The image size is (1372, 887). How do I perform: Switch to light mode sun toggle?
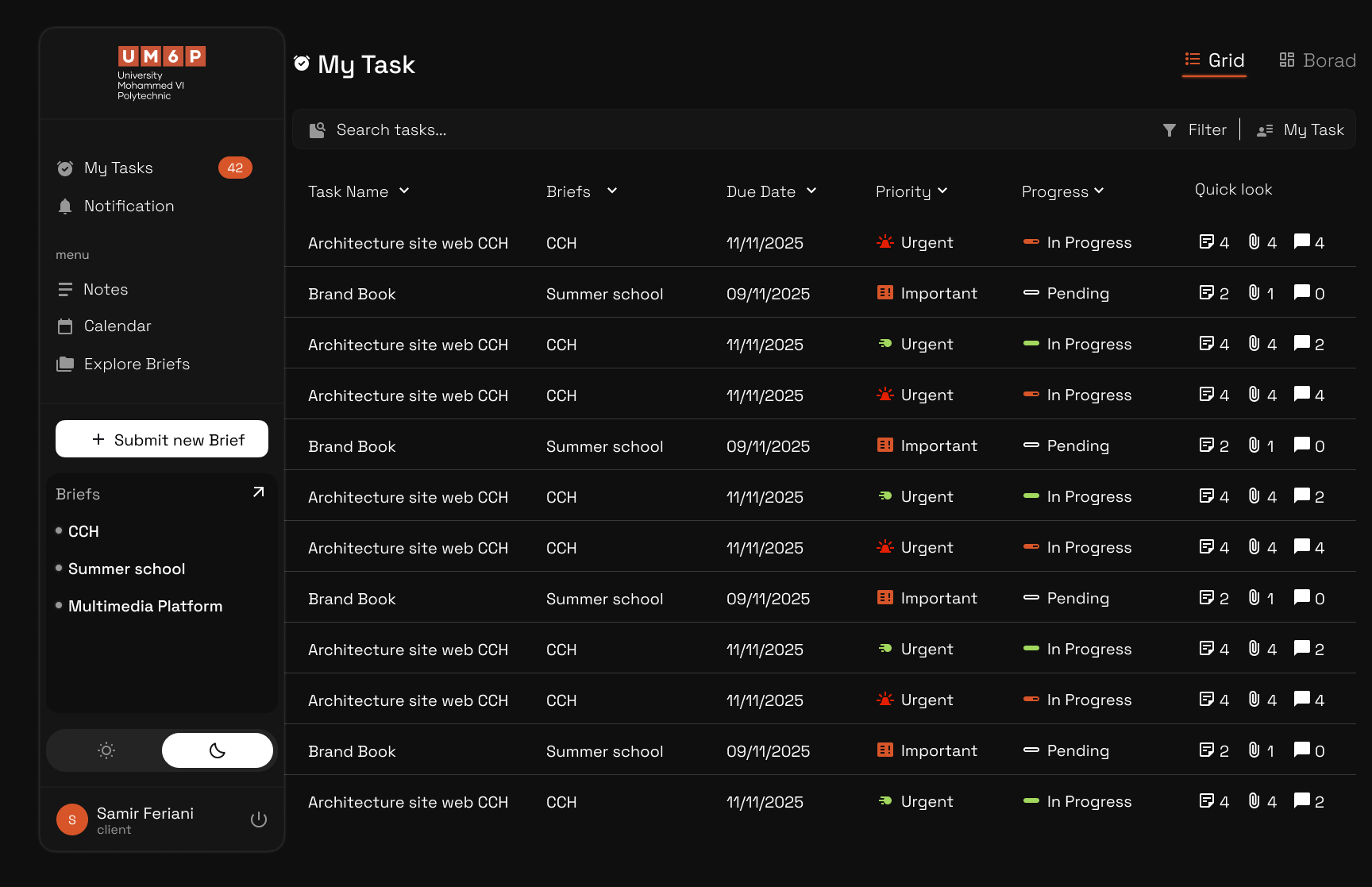(106, 750)
